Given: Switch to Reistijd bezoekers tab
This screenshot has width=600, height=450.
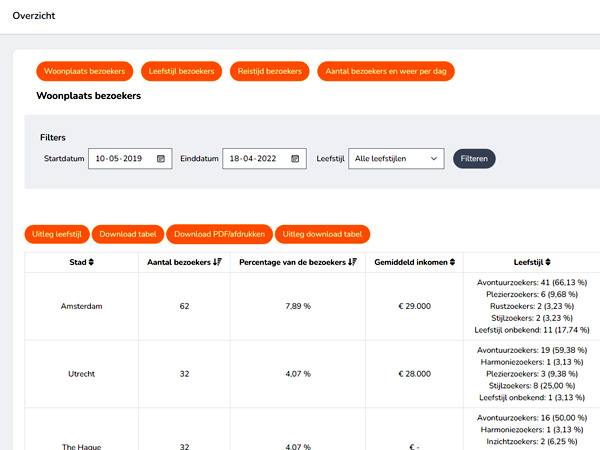Looking at the screenshot, I should pos(269,71).
